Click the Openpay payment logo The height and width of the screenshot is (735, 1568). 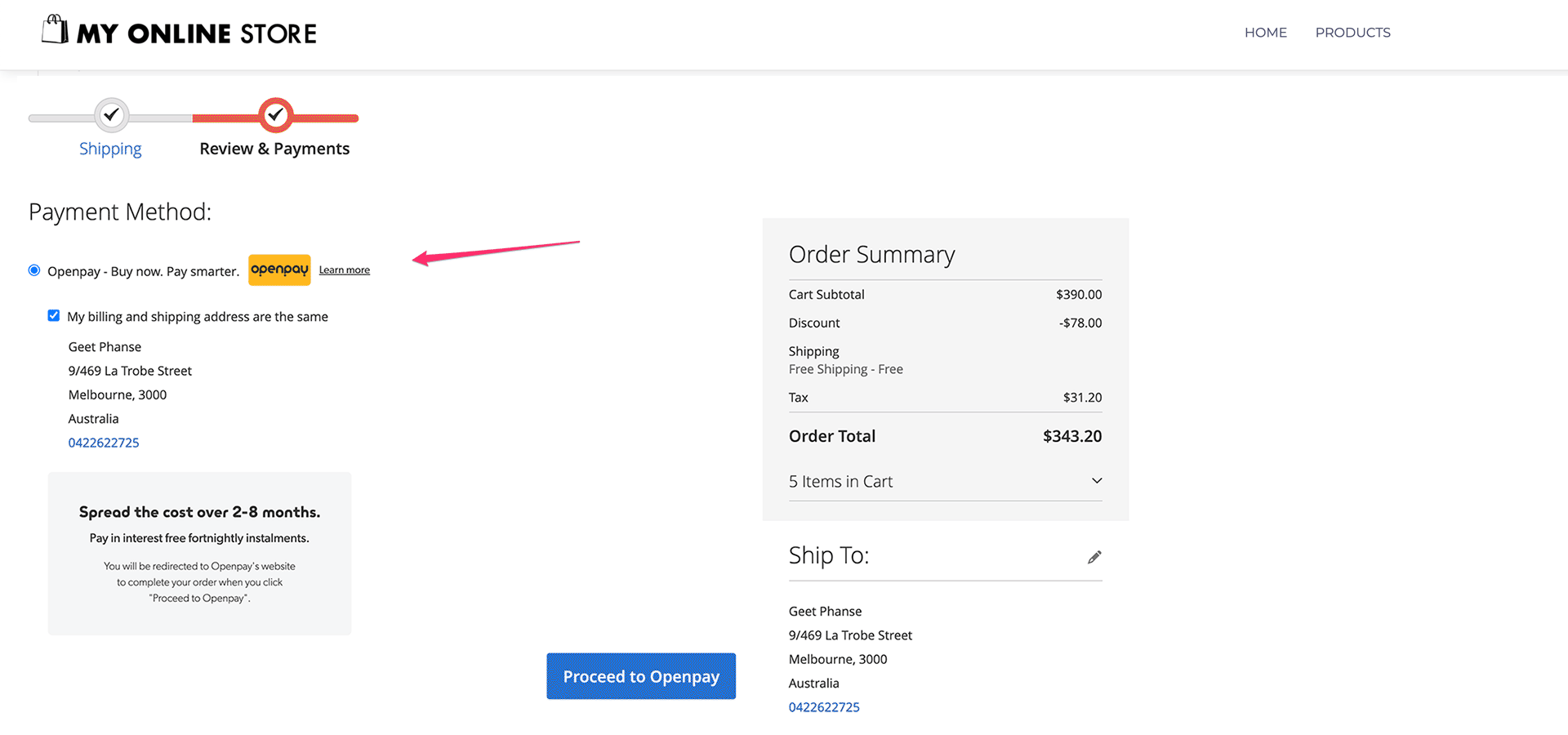pyautogui.click(x=279, y=269)
